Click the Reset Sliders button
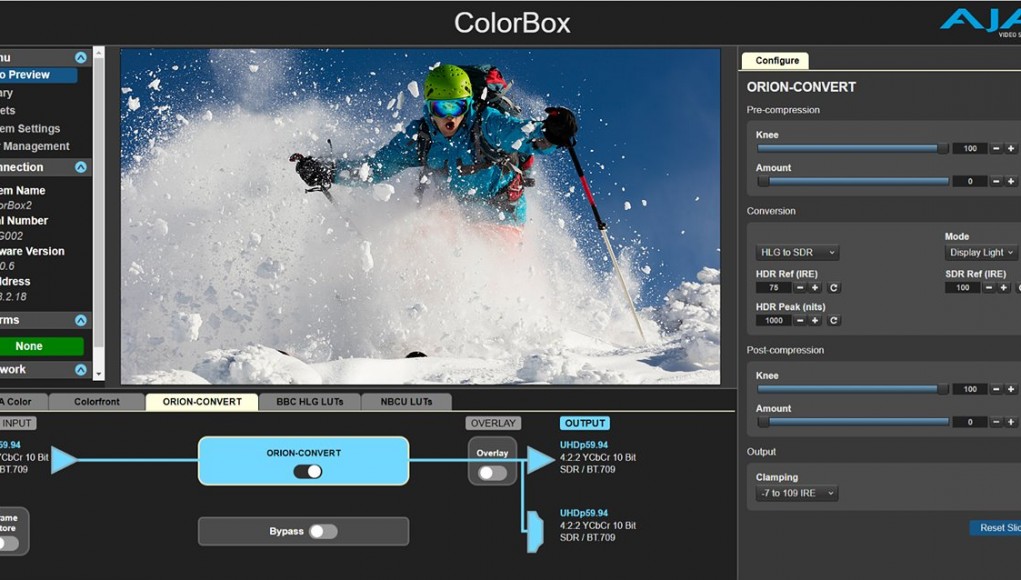 coord(996,528)
